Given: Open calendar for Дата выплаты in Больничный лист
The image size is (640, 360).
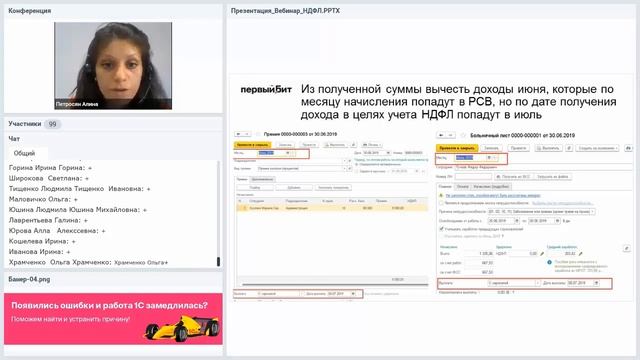Looking at the screenshot, I should pos(596,283).
